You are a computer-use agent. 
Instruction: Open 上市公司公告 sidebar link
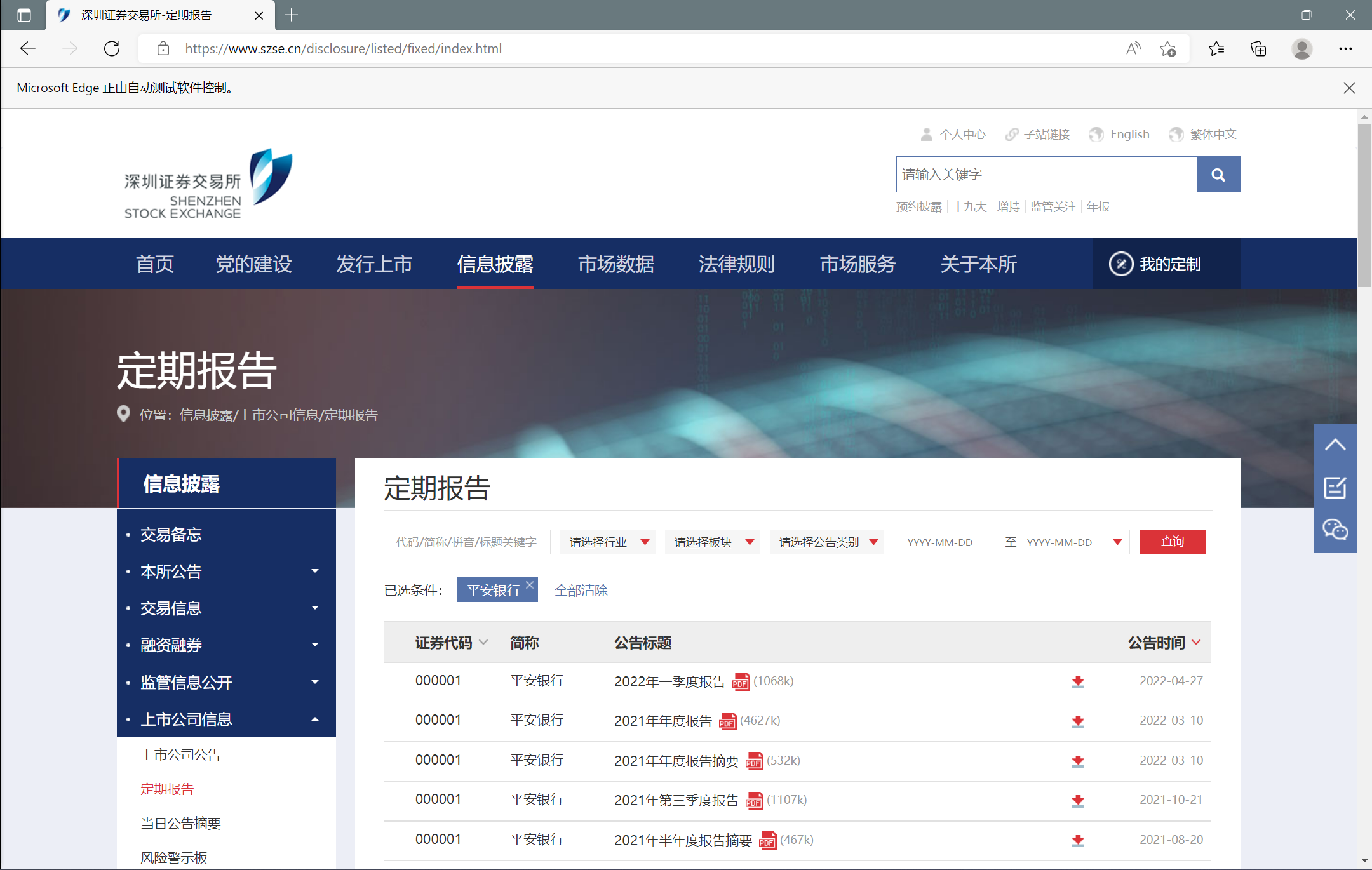pyautogui.click(x=180, y=755)
